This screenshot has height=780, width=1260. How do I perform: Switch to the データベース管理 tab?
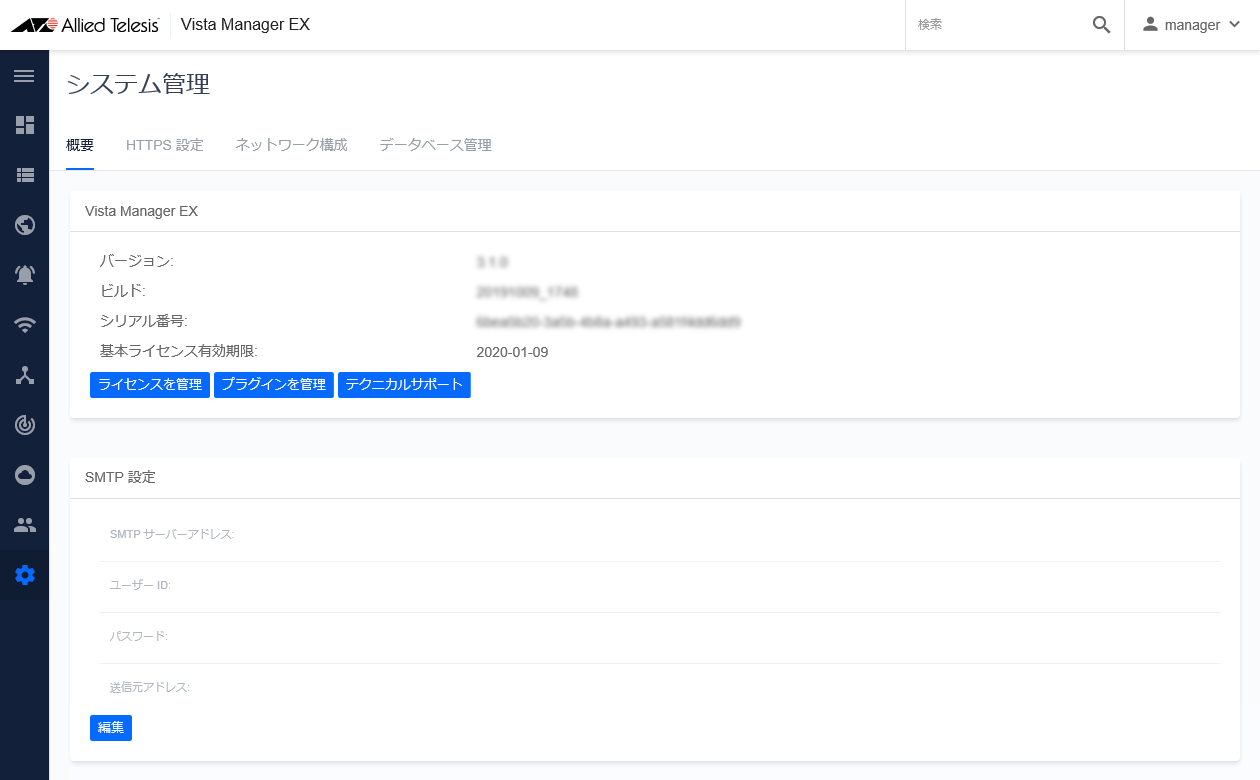click(x=435, y=145)
